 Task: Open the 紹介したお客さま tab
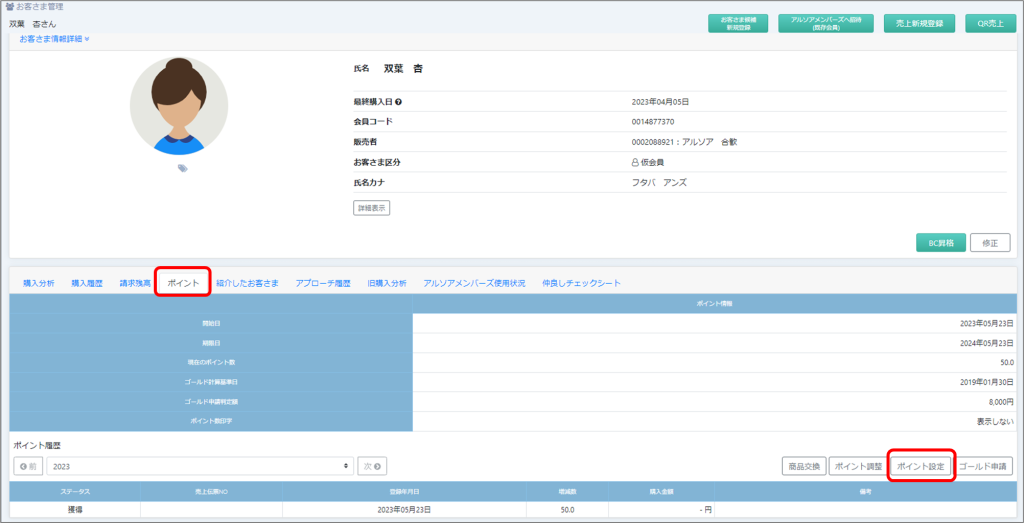247,283
